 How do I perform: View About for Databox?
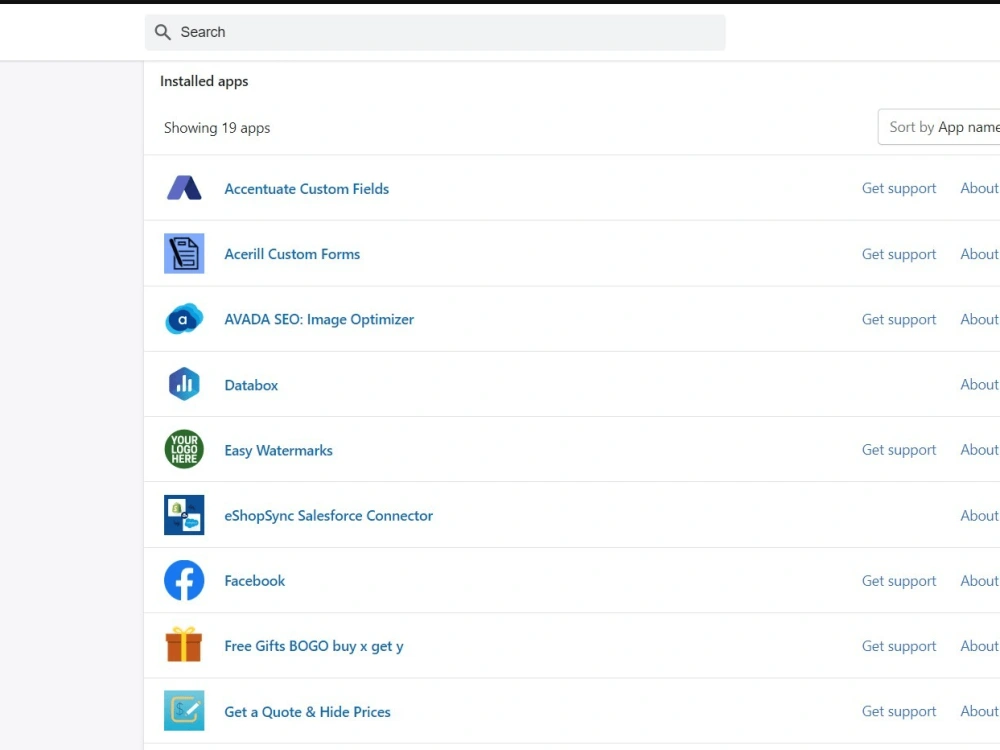979,385
